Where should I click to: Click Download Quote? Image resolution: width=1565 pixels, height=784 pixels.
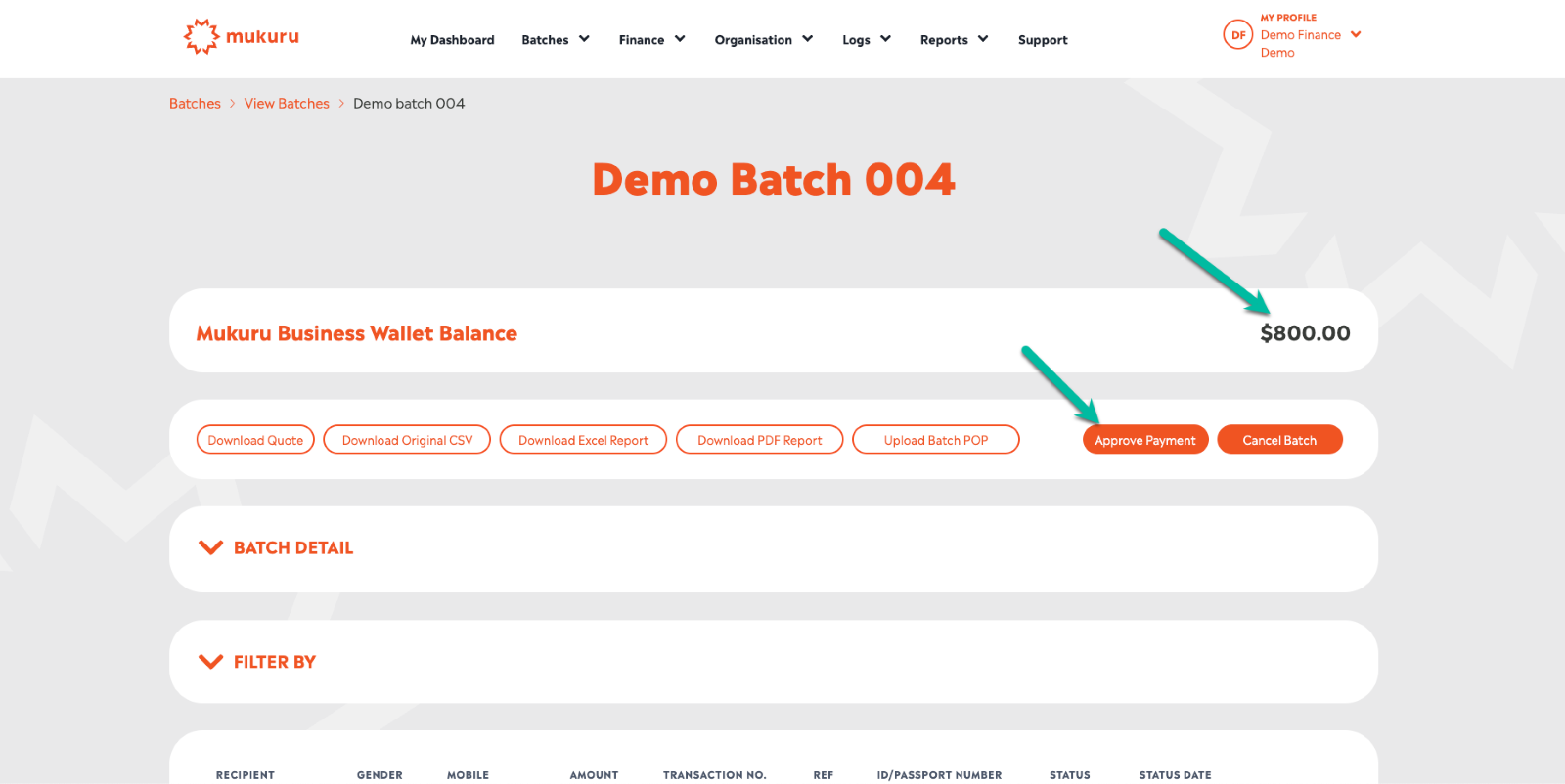(x=255, y=440)
